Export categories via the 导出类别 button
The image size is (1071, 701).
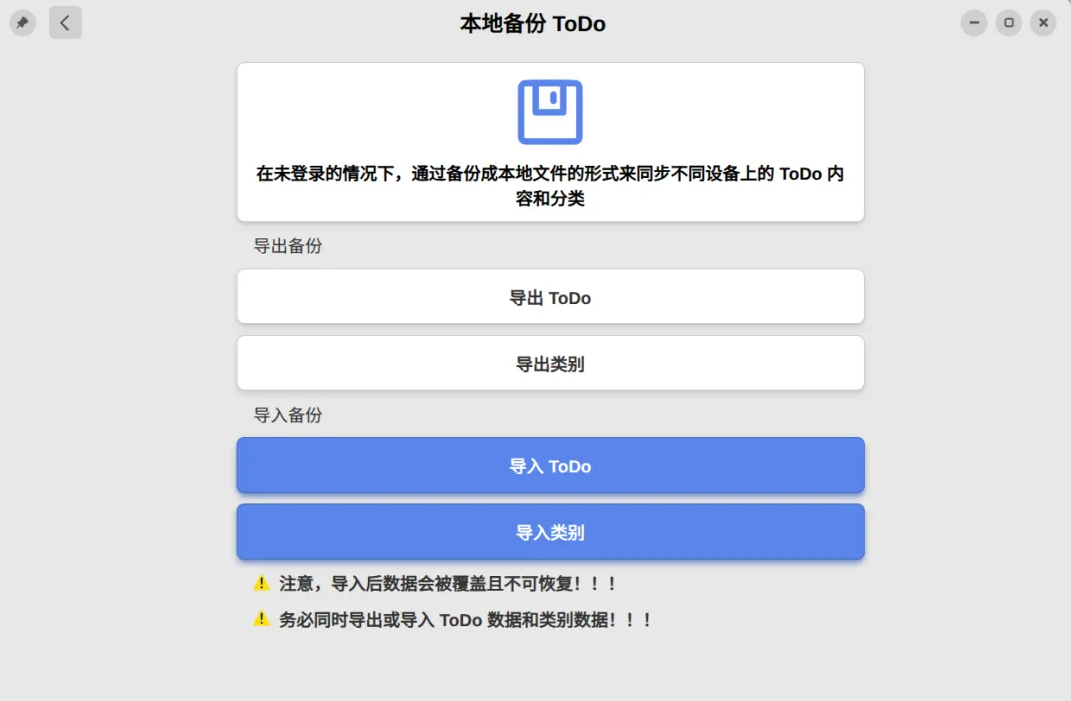tap(551, 363)
